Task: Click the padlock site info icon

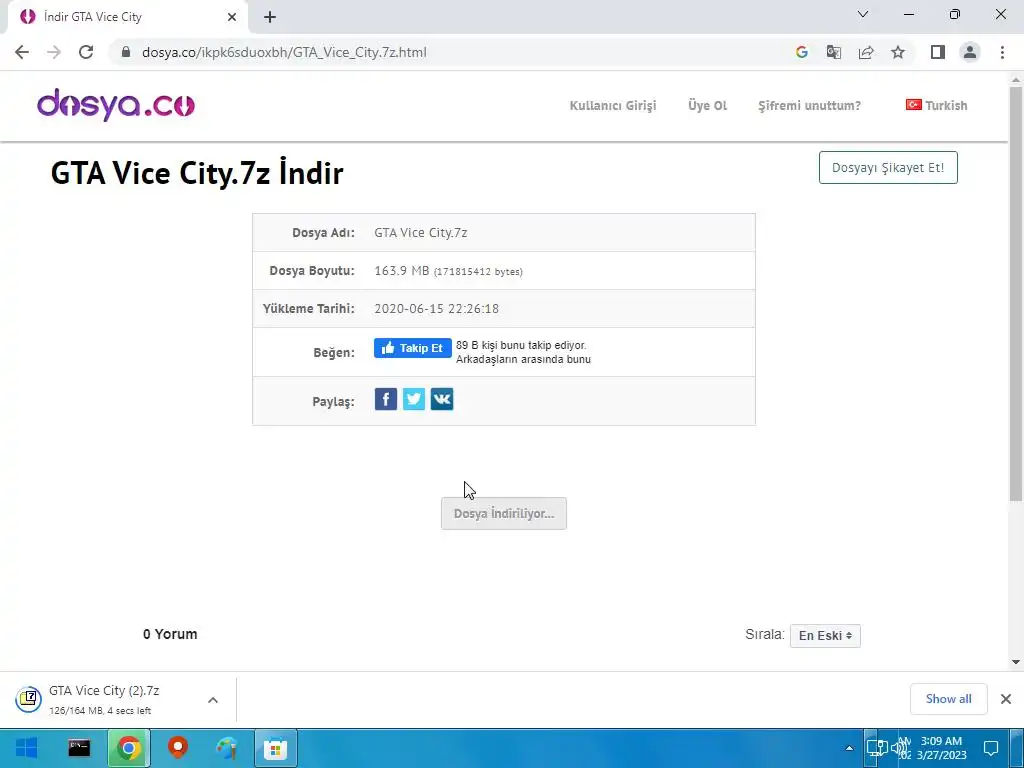Action: tap(126, 52)
